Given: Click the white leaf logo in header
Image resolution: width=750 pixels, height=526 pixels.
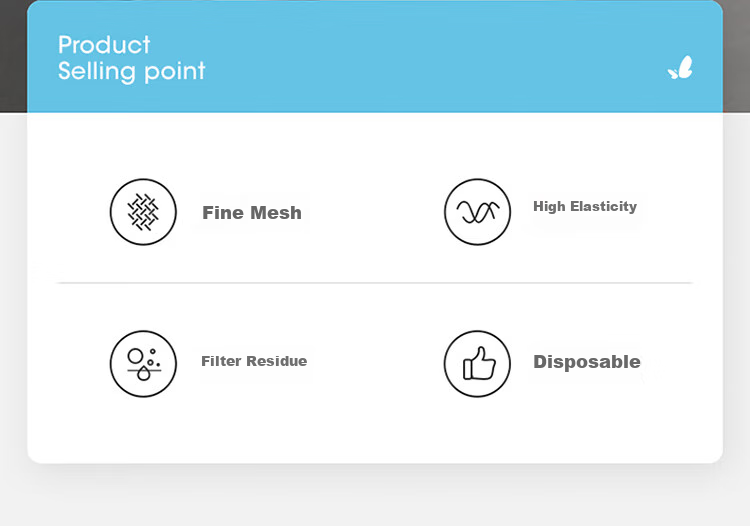Looking at the screenshot, I should point(680,67).
